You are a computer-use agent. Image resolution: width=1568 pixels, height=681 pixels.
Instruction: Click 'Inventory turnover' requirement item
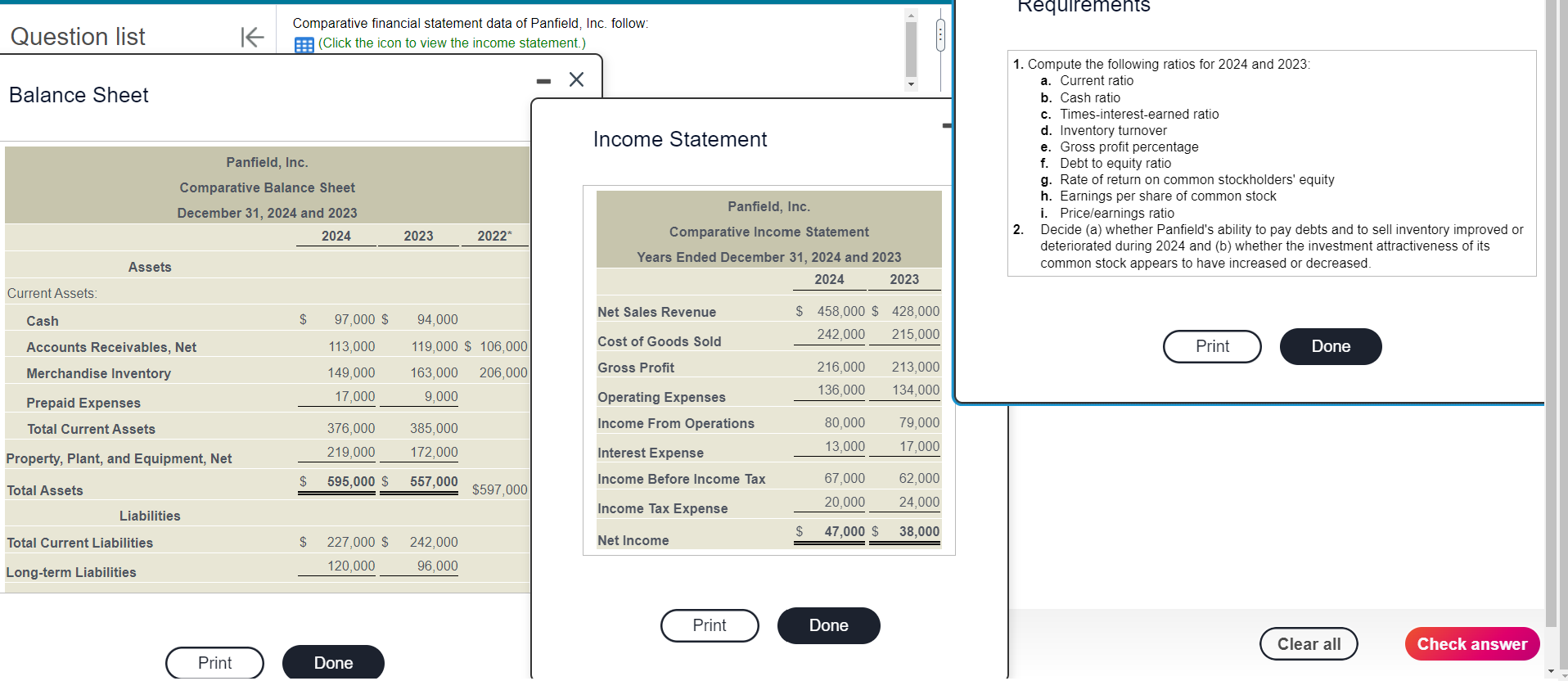1113,130
